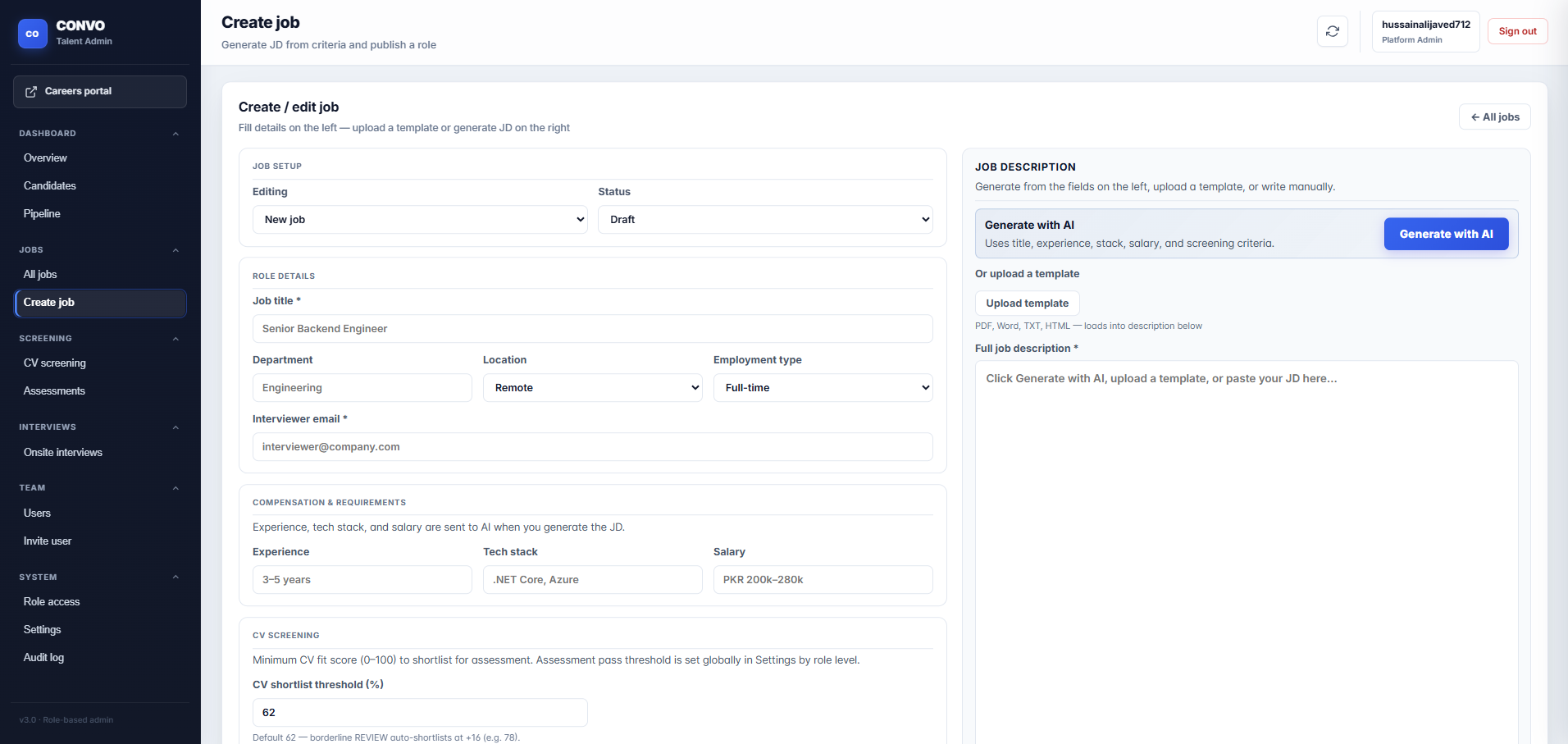Image resolution: width=1568 pixels, height=744 pixels.
Task: Open Invite user page
Action: click(100, 541)
